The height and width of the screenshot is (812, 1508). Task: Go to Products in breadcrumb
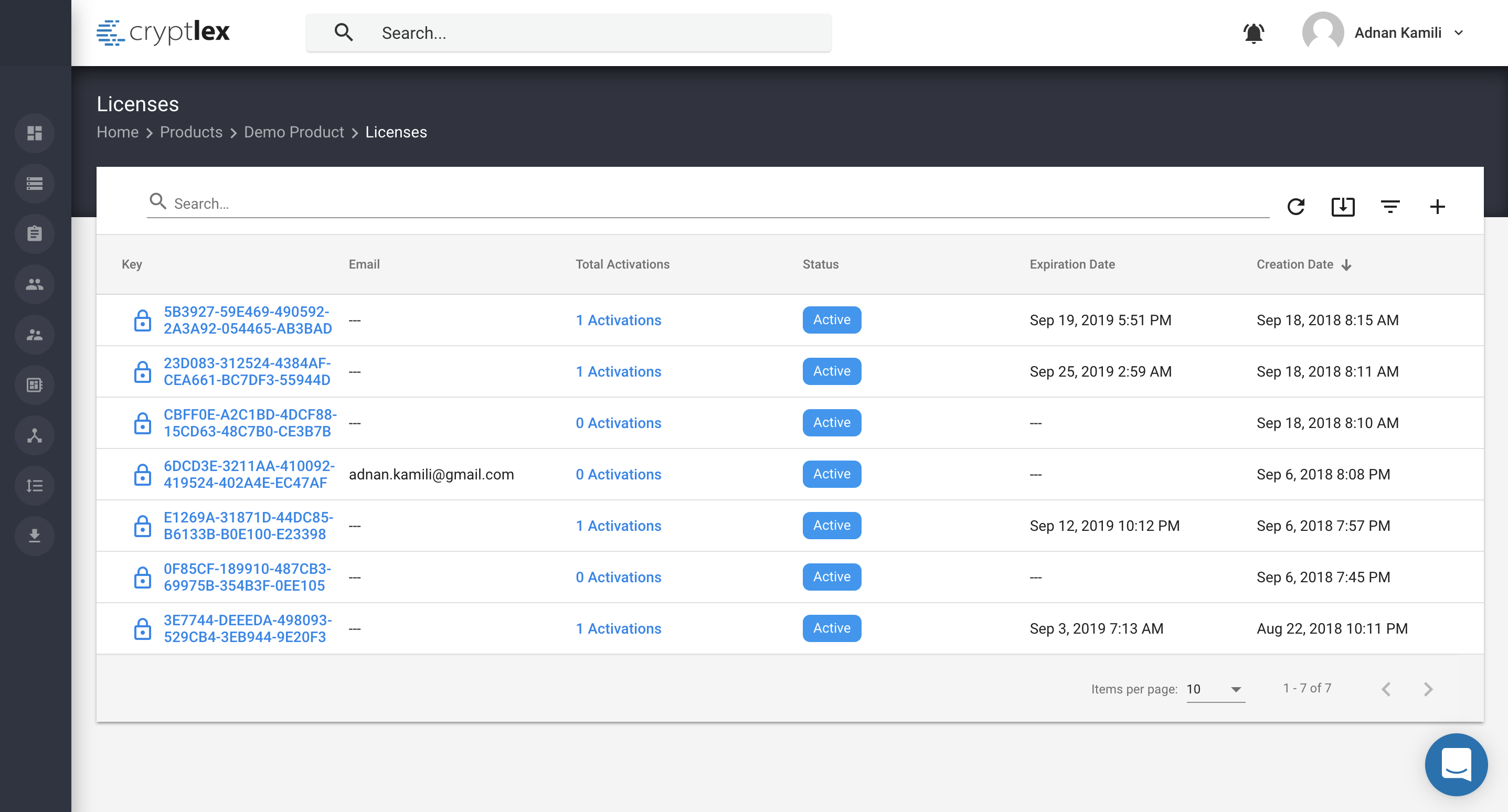191,132
